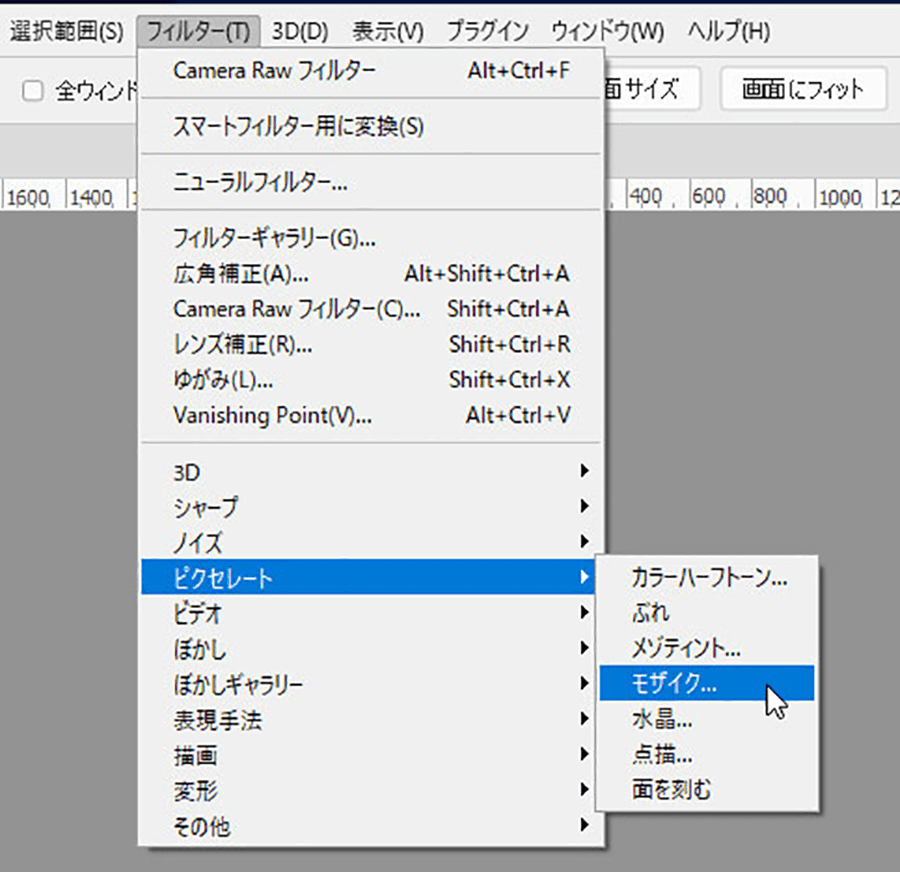The image size is (900, 872).
Task: Expand the その他 submenu
Action: tap(371, 826)
